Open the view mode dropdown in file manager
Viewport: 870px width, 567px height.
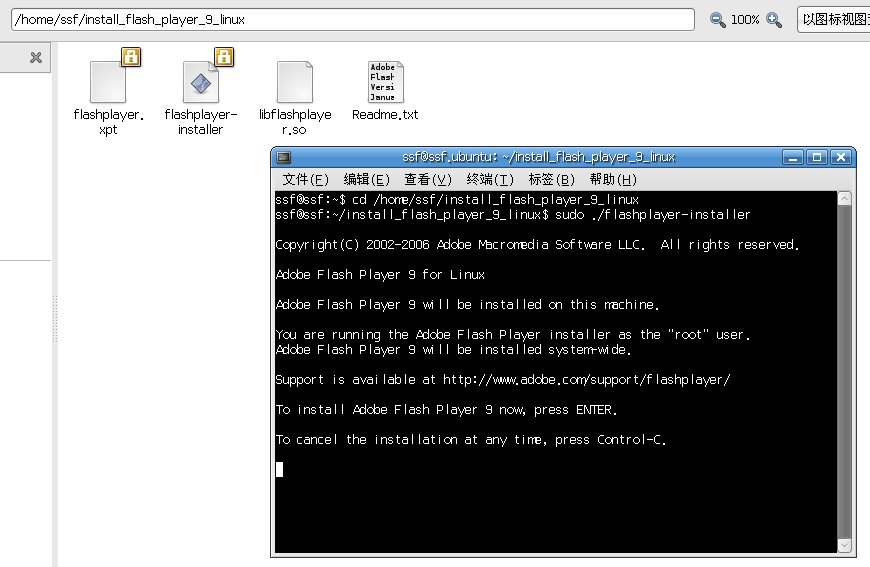833,19
